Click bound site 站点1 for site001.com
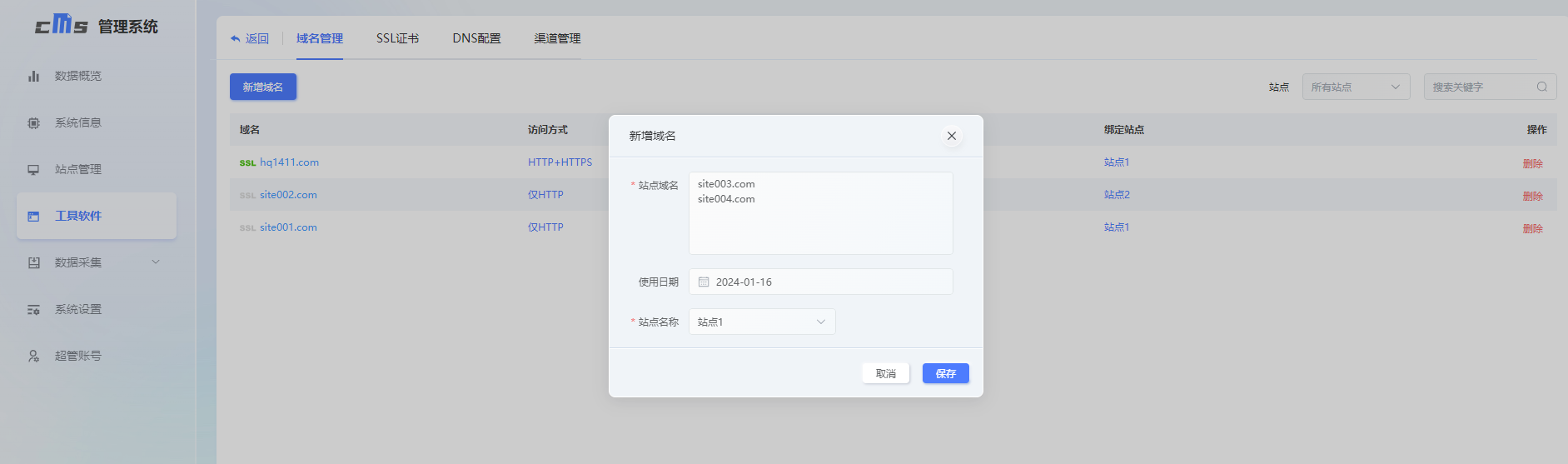This screenshot has height=464, width=1568. click(1117, 227)
